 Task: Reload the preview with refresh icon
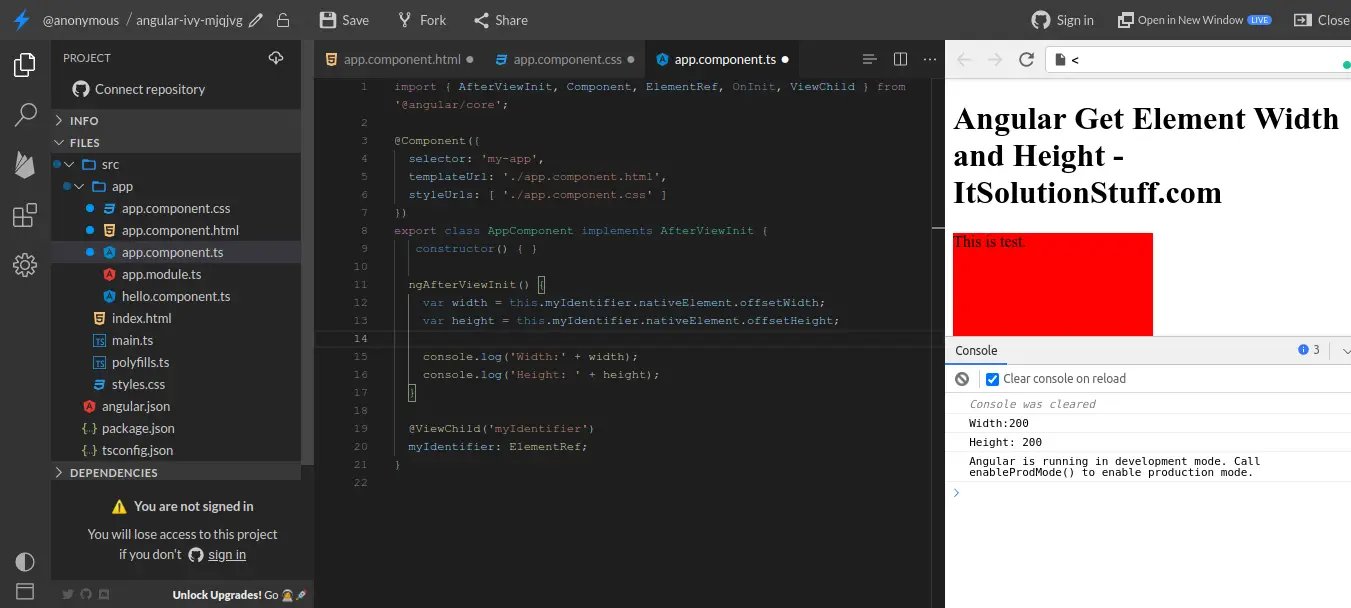tap(1026, 60)
